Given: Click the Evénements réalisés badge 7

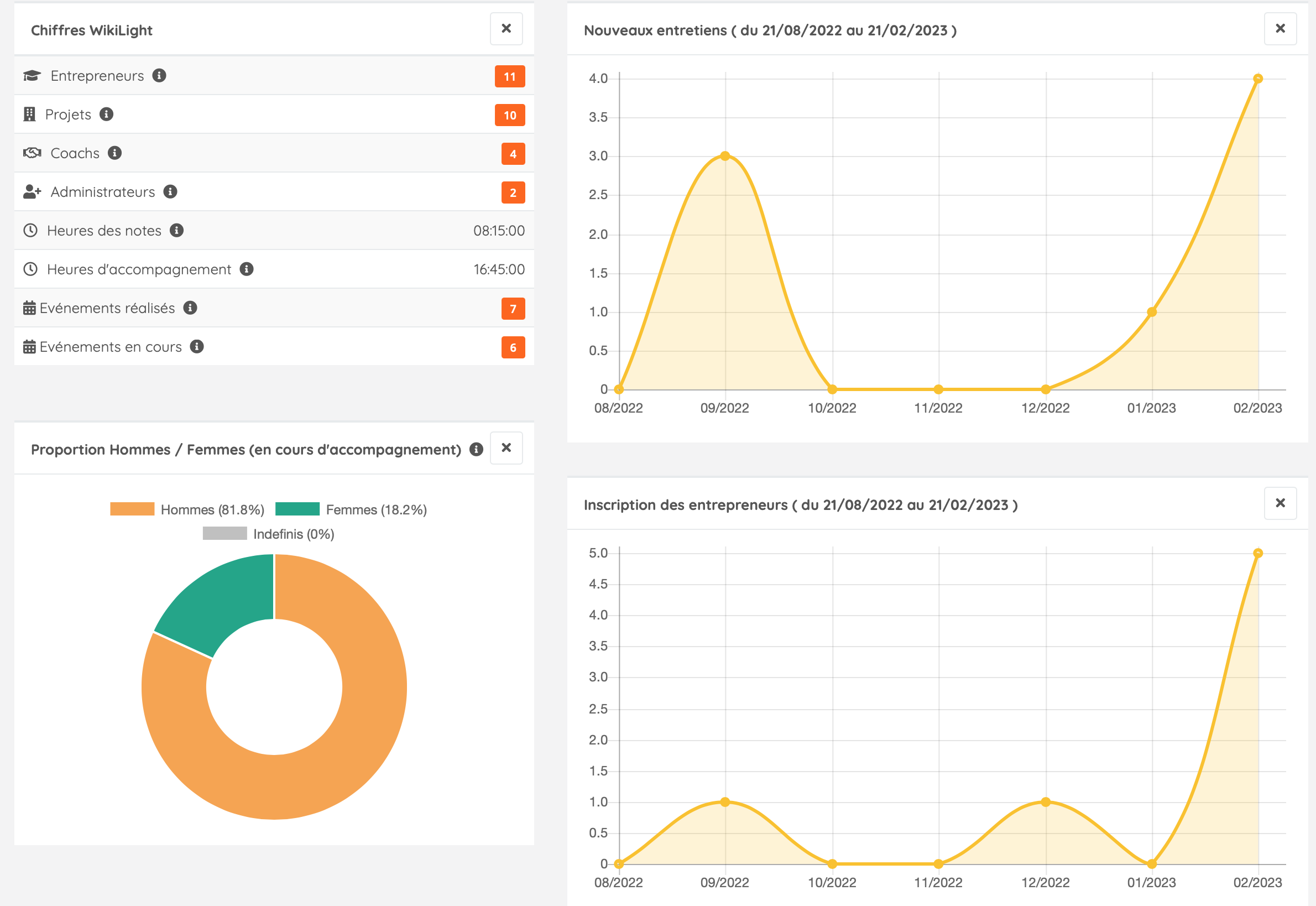Looking at the screenshot, I should [x=513, y=309].
